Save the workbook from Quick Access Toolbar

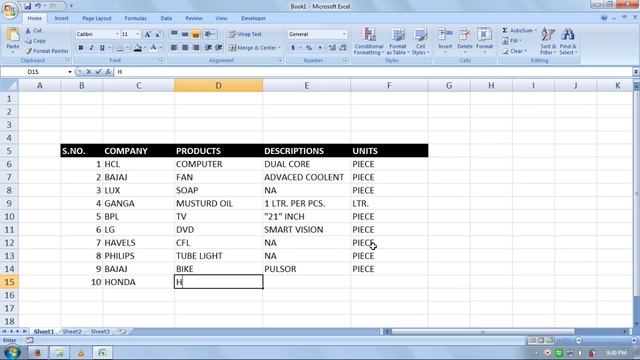point(27,6)
